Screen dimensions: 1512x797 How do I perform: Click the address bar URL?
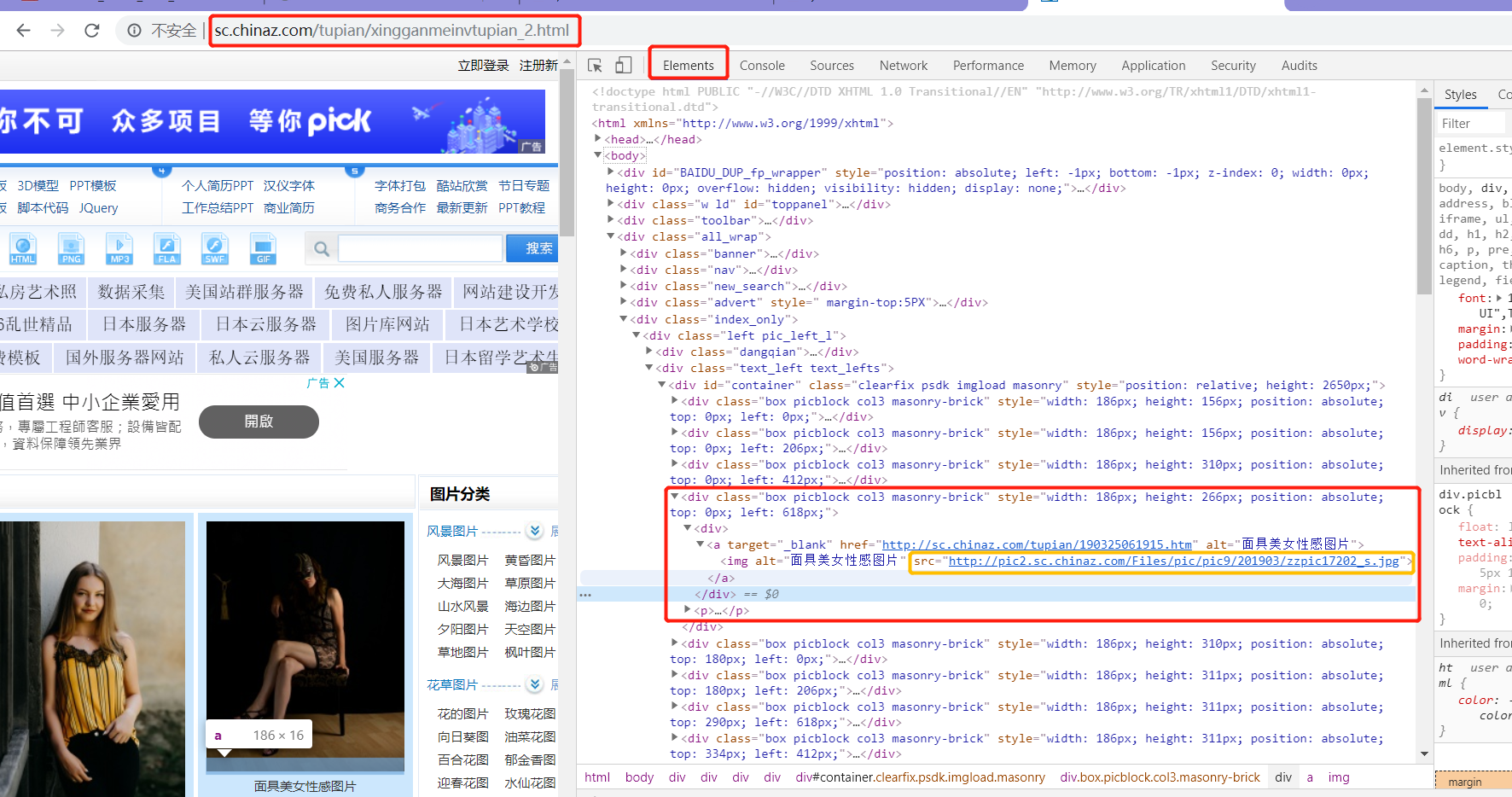[x=392, y=31]
